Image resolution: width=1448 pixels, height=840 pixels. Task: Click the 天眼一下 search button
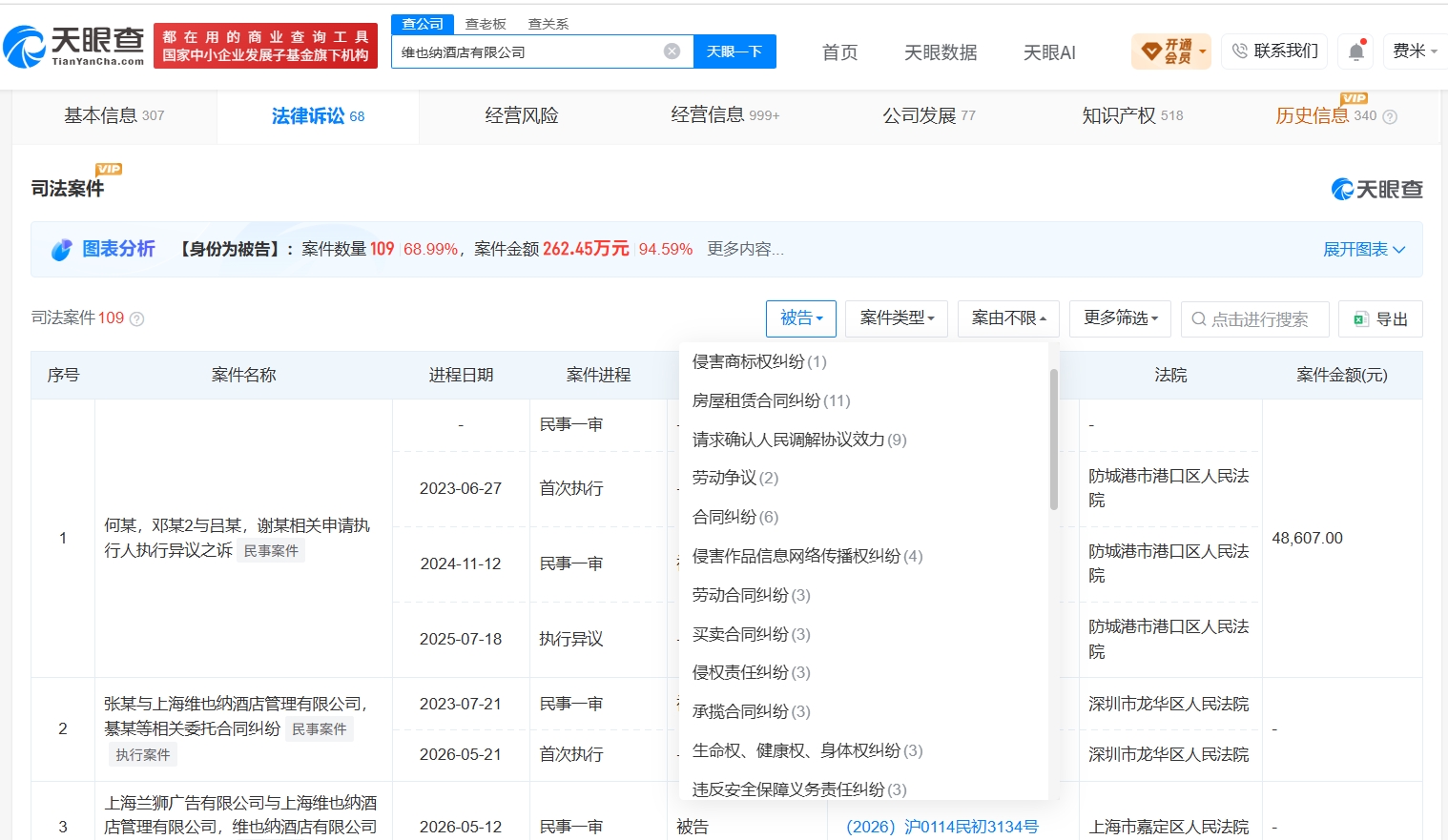pos(734,51)
